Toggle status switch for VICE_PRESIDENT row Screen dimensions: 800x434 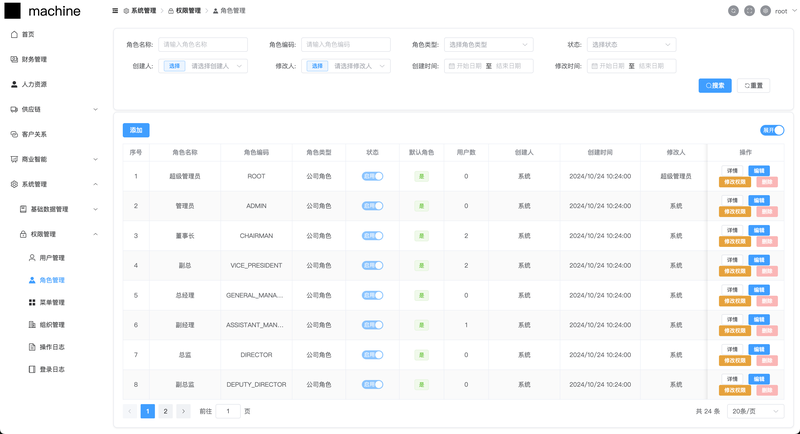(x=372, y=265)
